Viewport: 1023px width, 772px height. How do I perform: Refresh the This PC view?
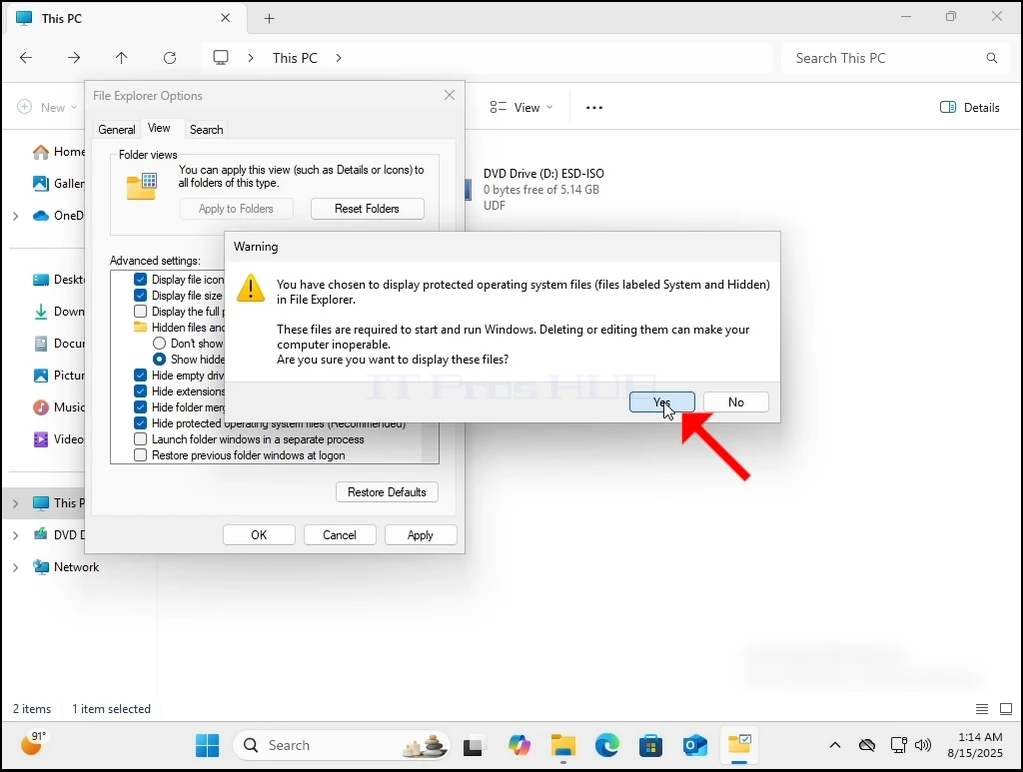pos(170,57)
